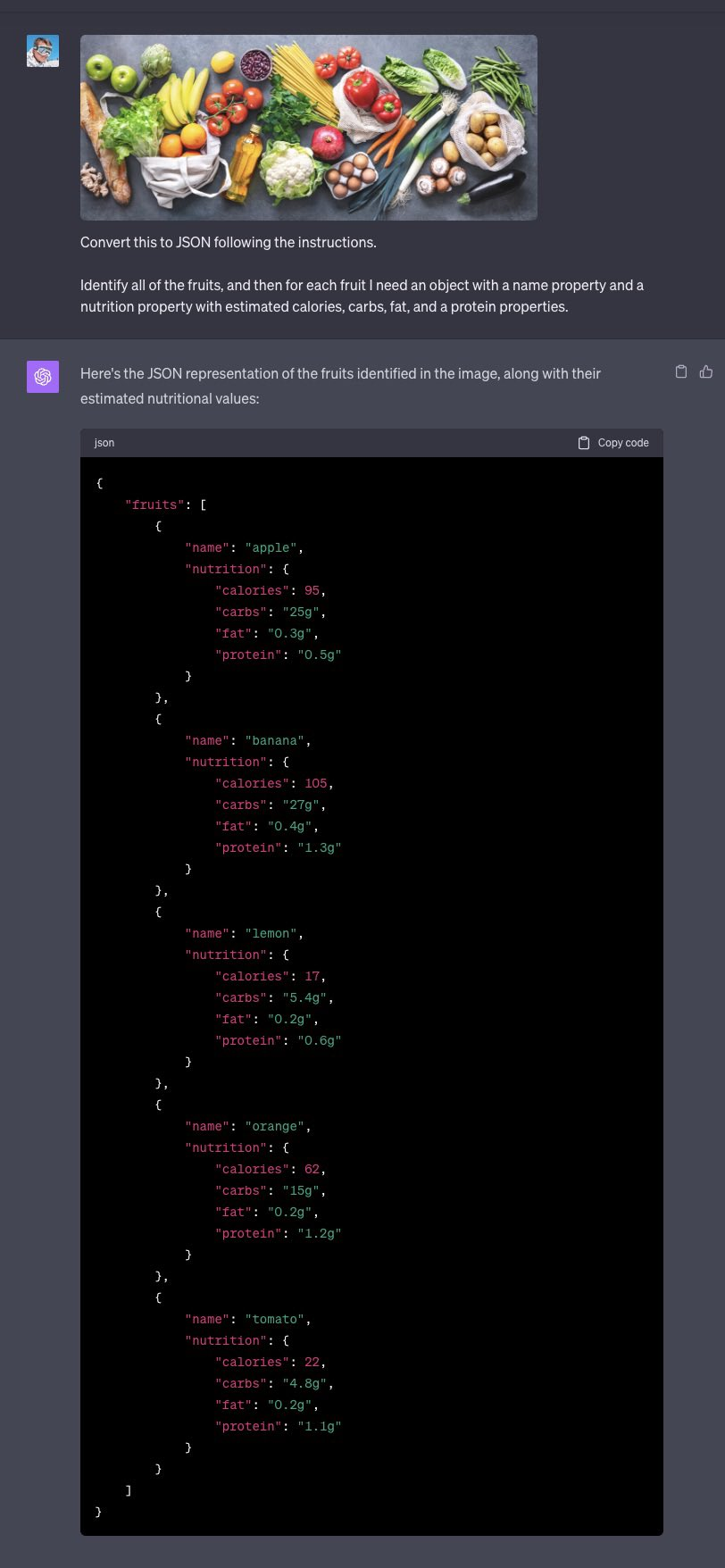Image resolution: width=725 pixels, height=1568 pixels.
Task: Click the "banana" name value in the code
Action: point(275,740)
